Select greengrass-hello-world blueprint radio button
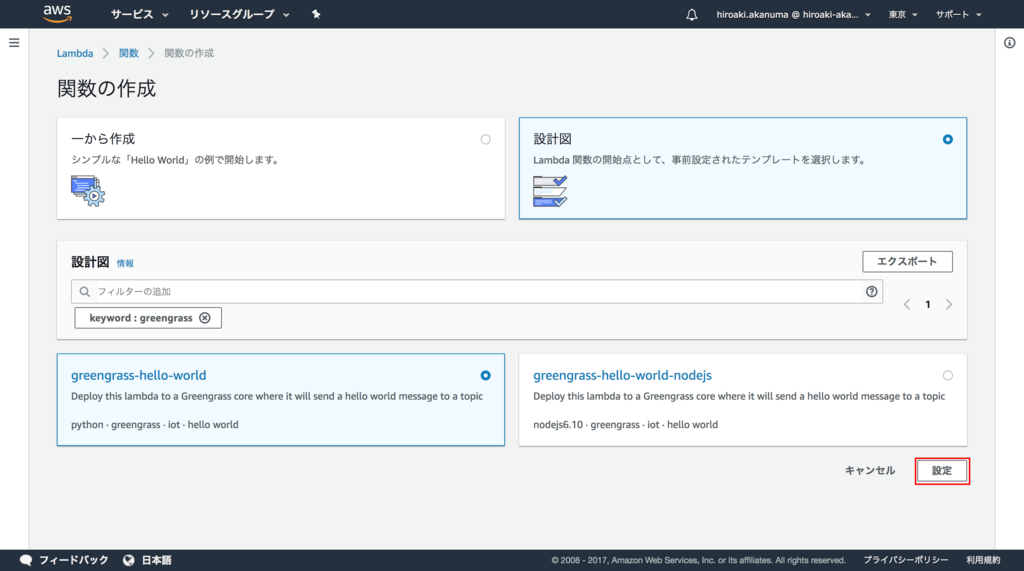 [485, 376]
